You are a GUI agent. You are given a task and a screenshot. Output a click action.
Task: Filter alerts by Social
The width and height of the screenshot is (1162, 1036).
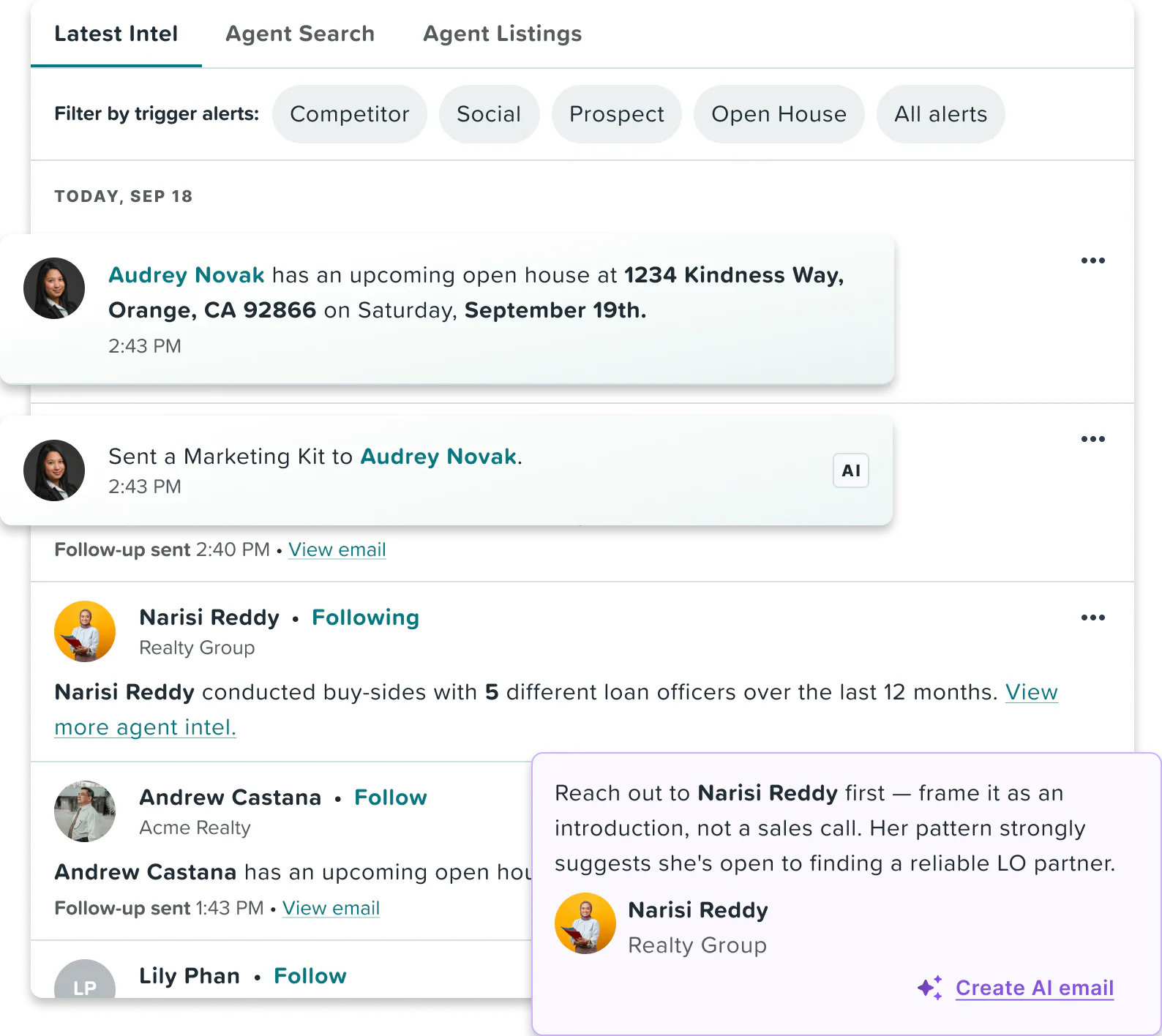tap(489, 114)
